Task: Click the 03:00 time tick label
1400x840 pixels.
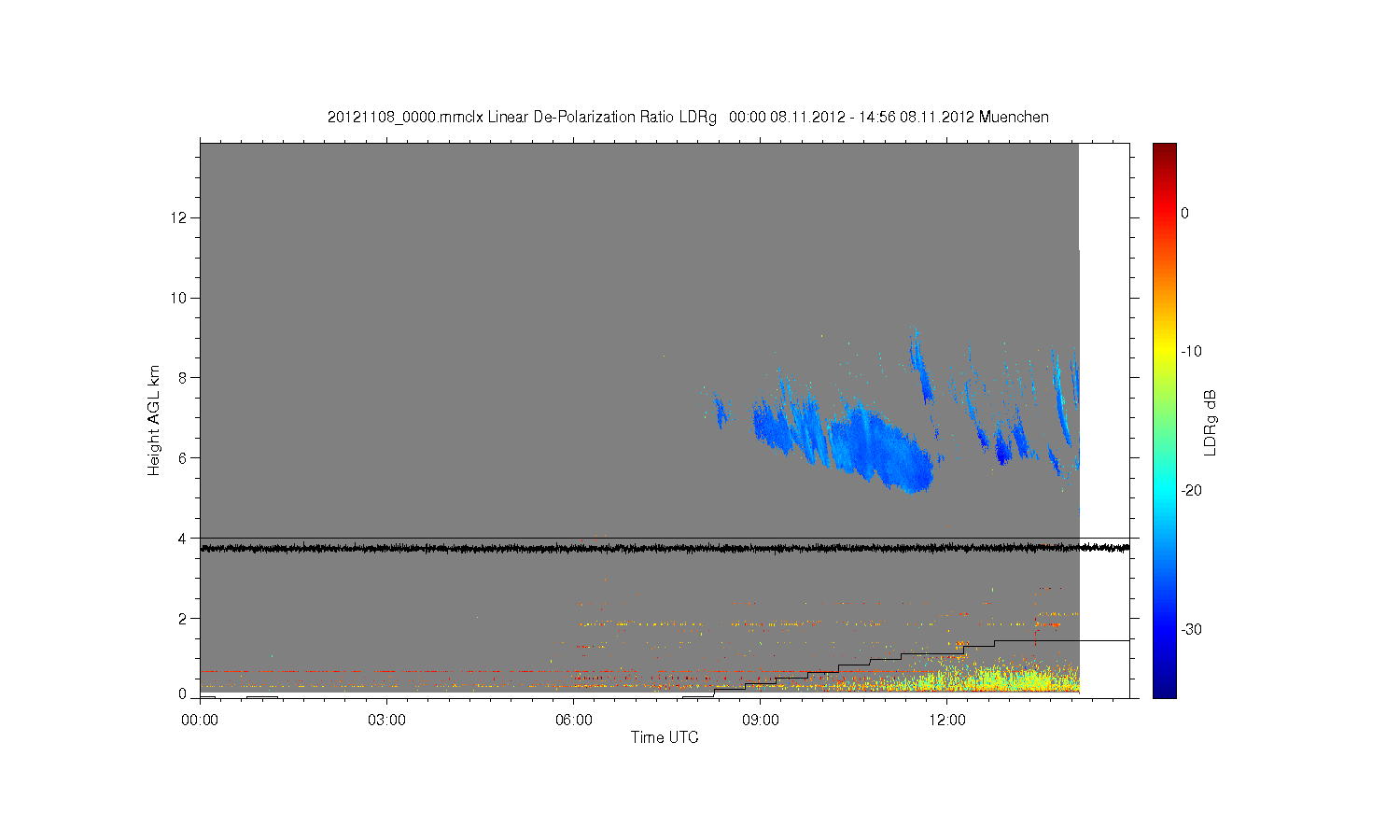Action: coord(386,720)
